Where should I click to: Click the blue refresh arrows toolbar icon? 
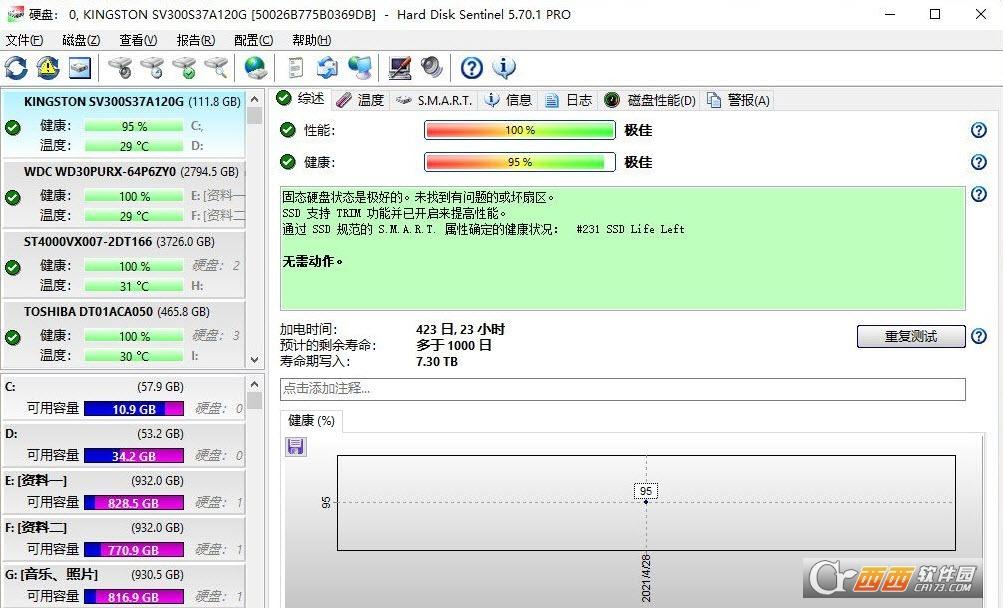pos(16,67)
